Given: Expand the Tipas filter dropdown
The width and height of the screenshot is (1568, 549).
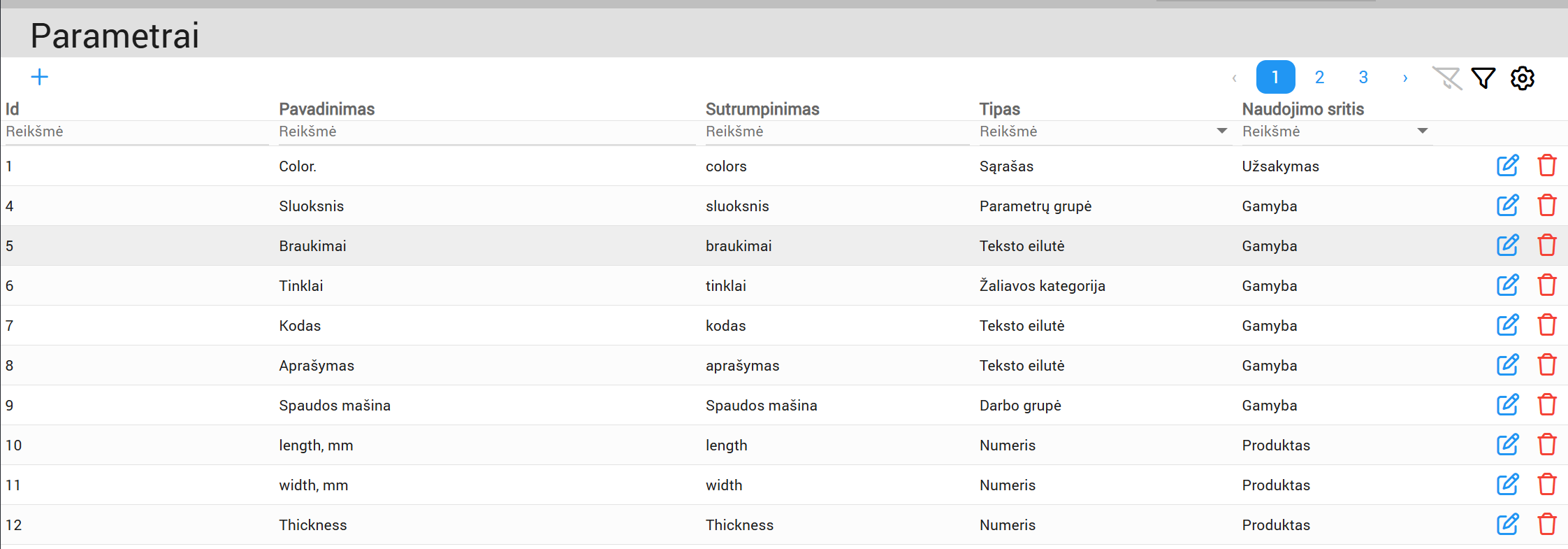Looking at the screenshot, I should pos(1221,131).
